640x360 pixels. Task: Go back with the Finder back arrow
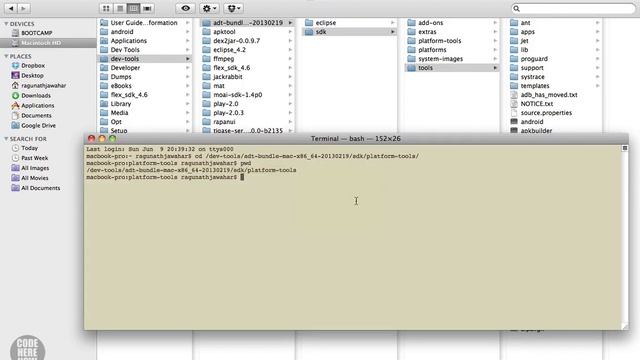click(x=11, y=8)
